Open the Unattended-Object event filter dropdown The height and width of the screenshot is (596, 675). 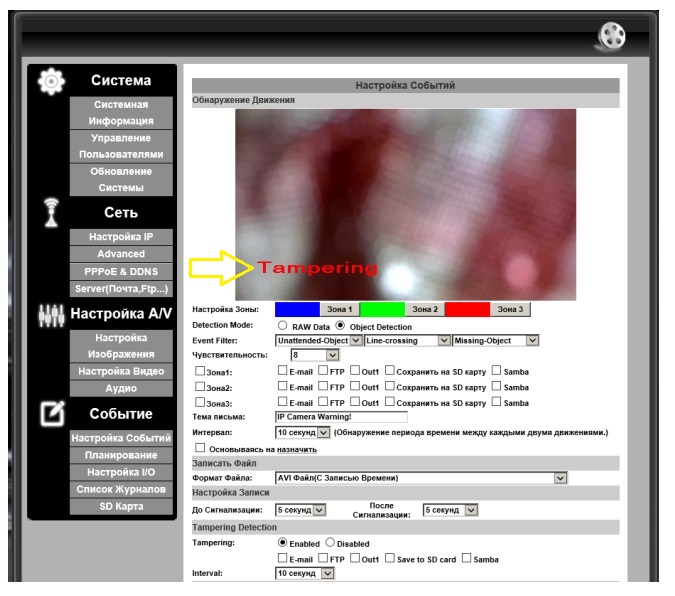(x=319, y=341)
